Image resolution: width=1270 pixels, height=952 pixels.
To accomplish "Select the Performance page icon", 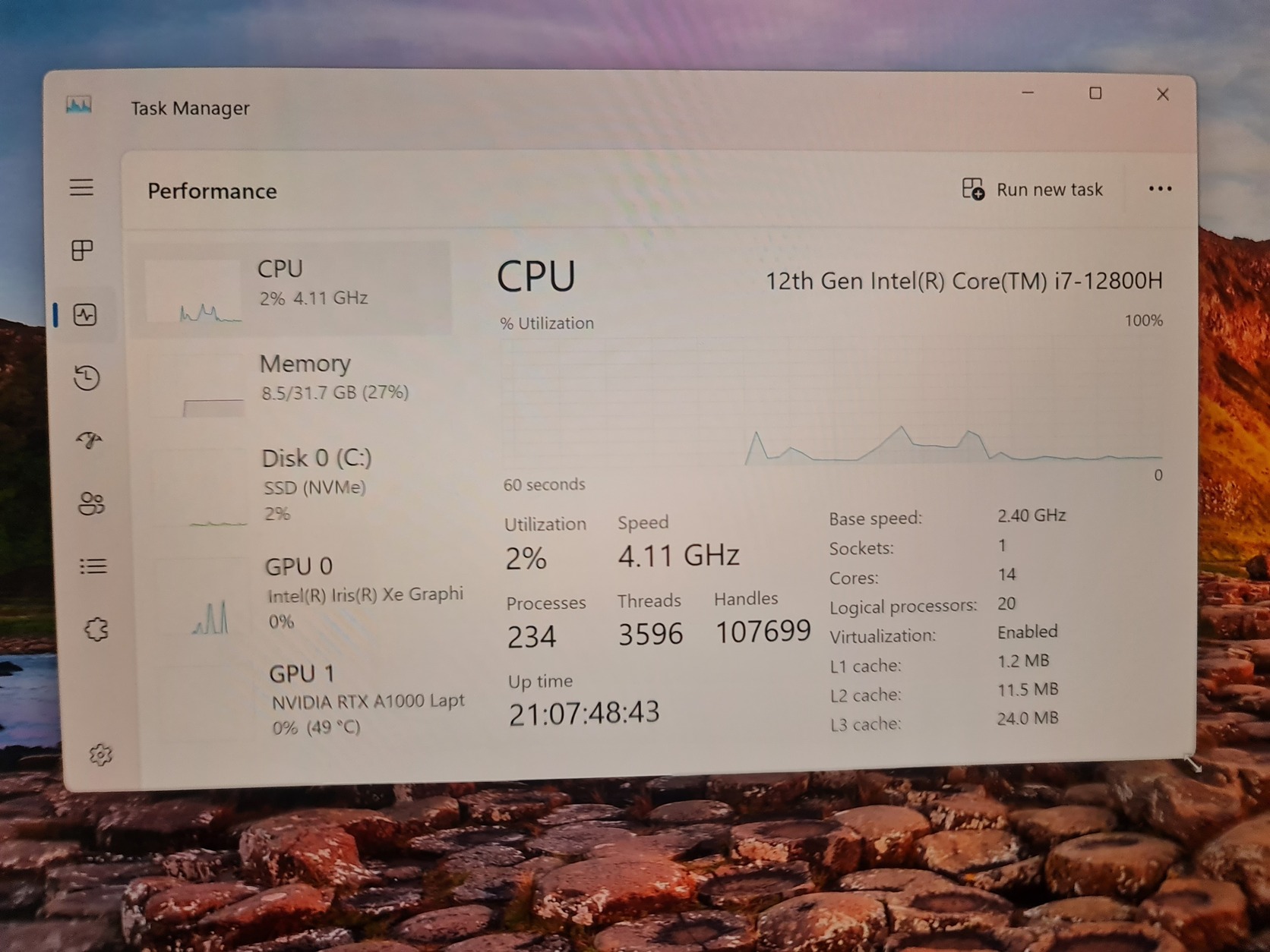I will [x=85, y=314].
